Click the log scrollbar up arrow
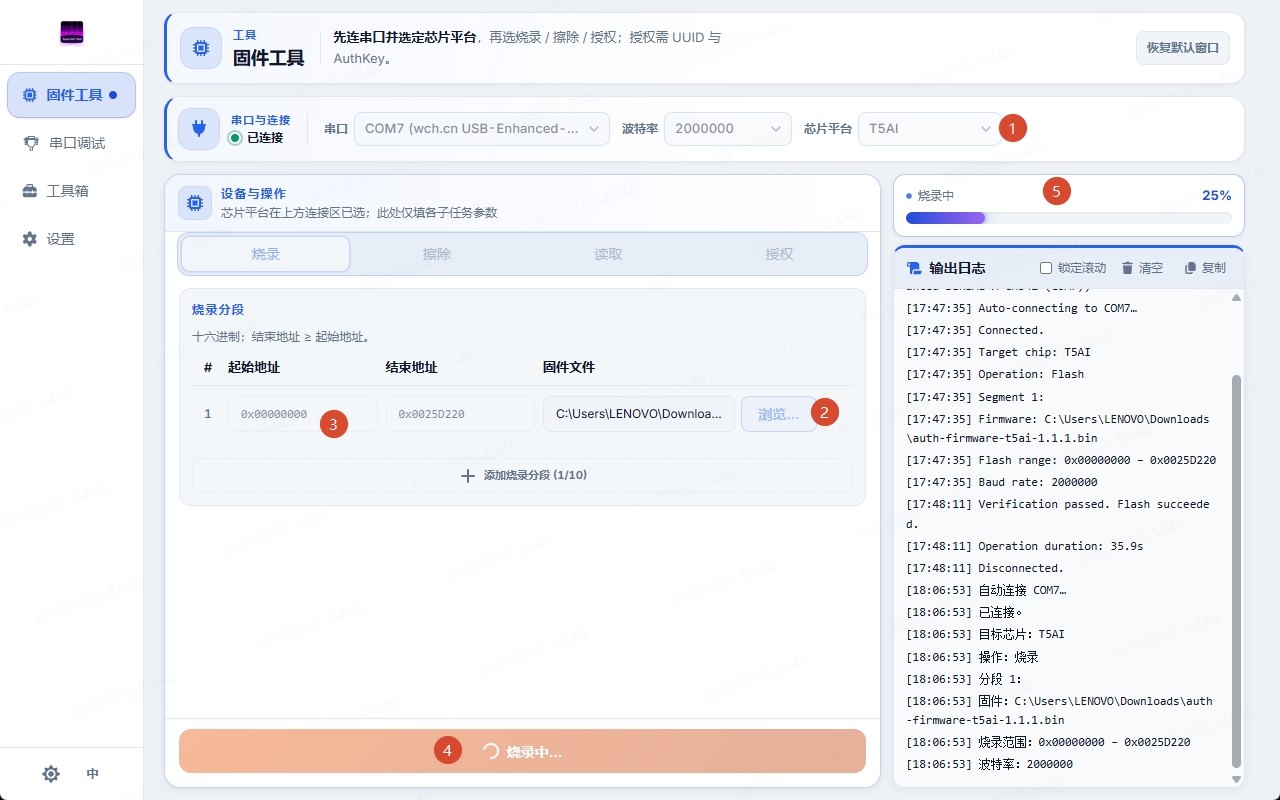Image resolution: width=1280 pixels, height=800 pixels. [1236, 298]
